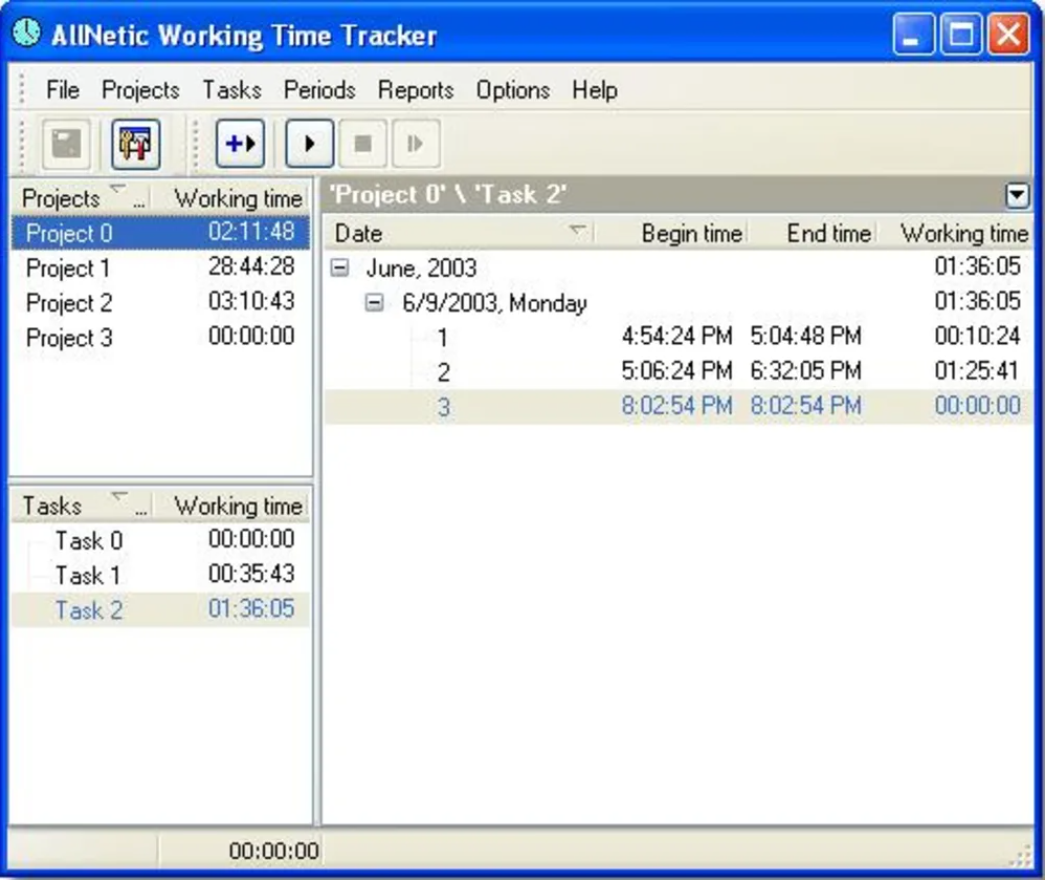Select period row 1

[x=678, y=337]
